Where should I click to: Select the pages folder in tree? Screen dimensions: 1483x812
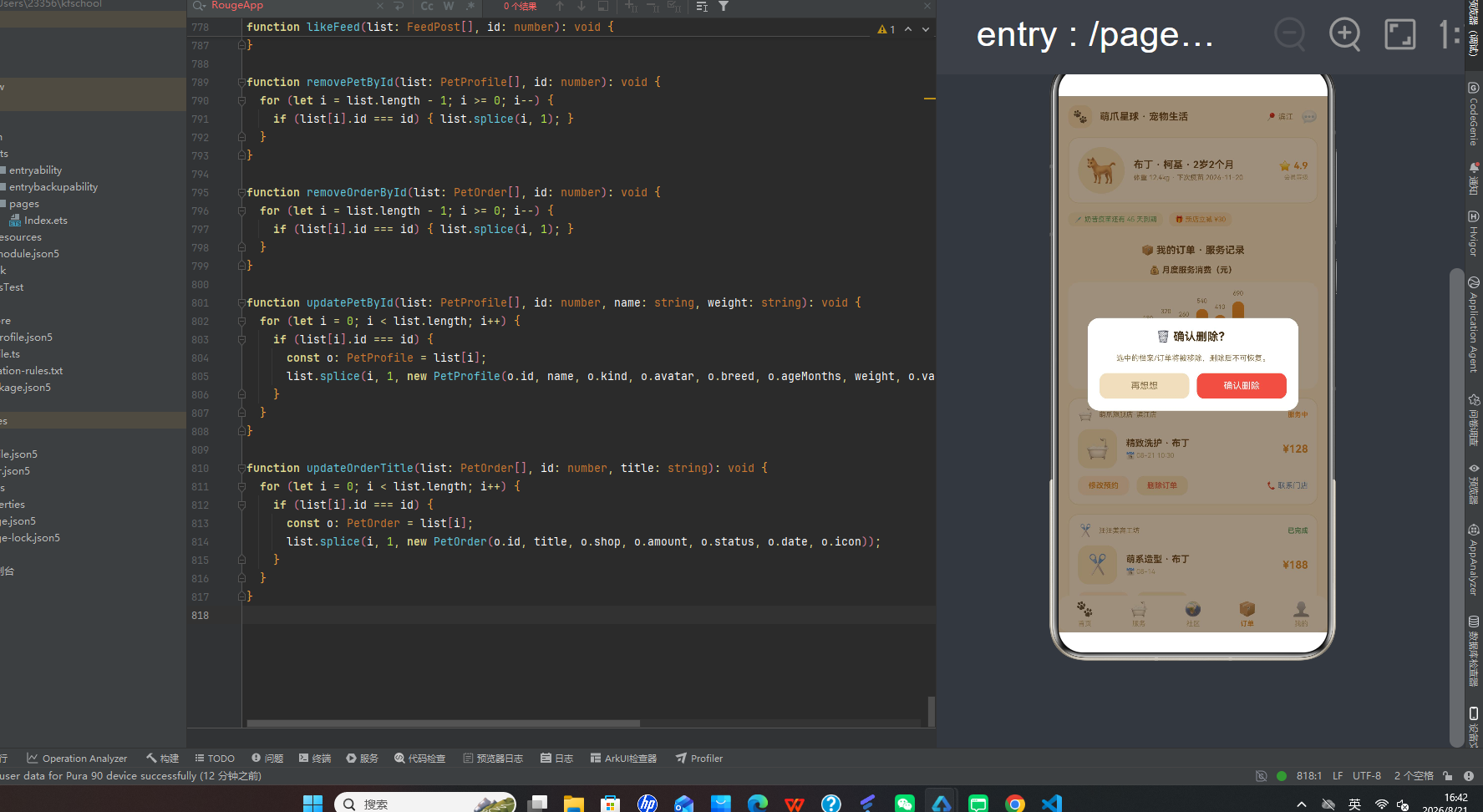coord(20,204)
